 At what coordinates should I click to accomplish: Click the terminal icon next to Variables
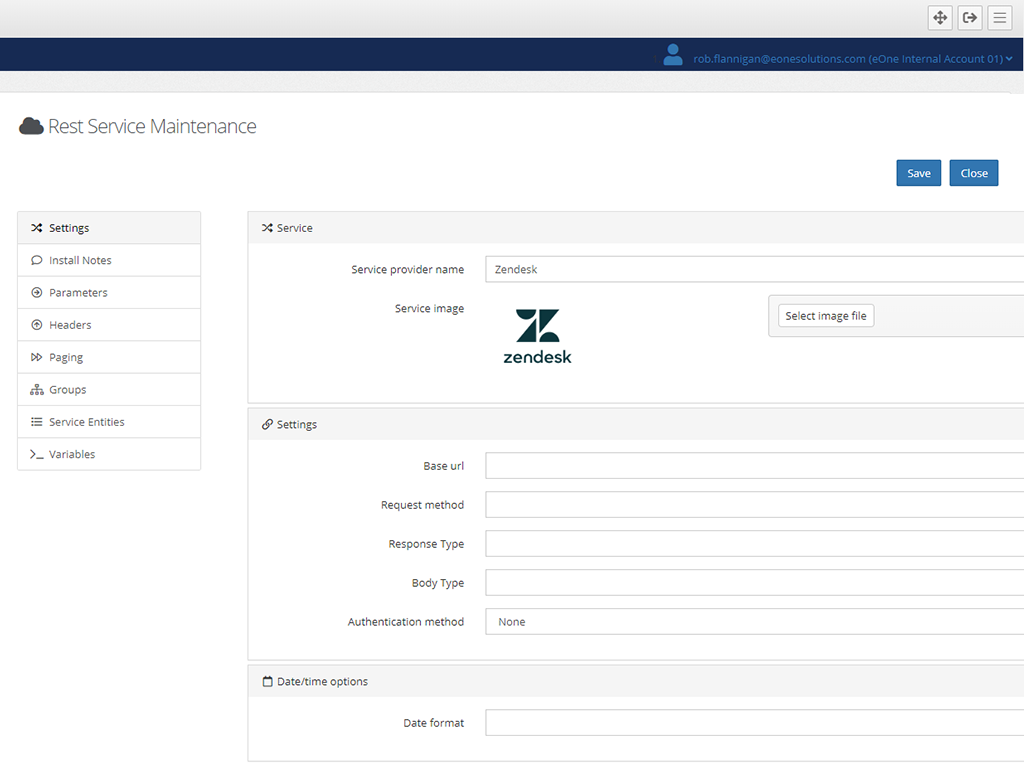35,454
